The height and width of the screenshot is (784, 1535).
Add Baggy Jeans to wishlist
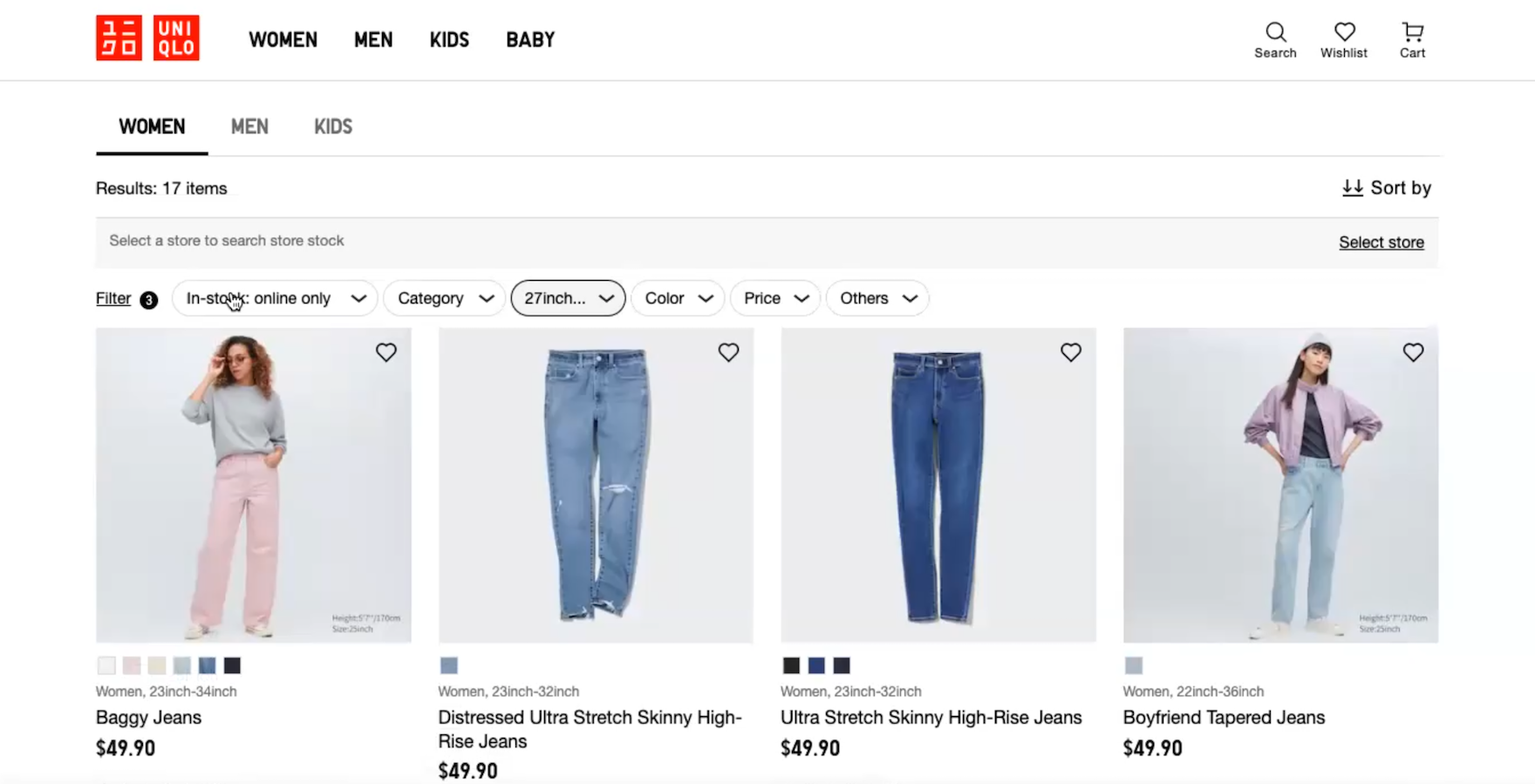point(386,352)
